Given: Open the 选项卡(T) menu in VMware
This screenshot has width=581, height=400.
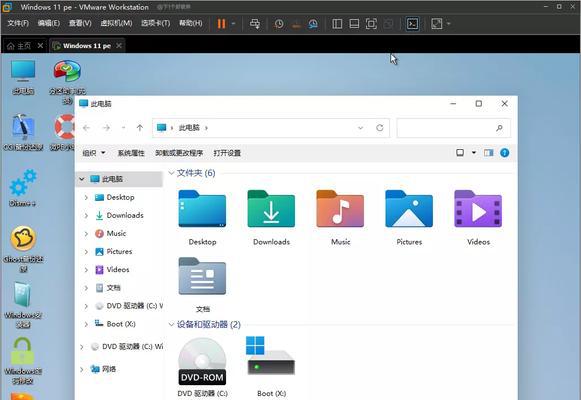Looking at the screenshot, I should 156,23.
